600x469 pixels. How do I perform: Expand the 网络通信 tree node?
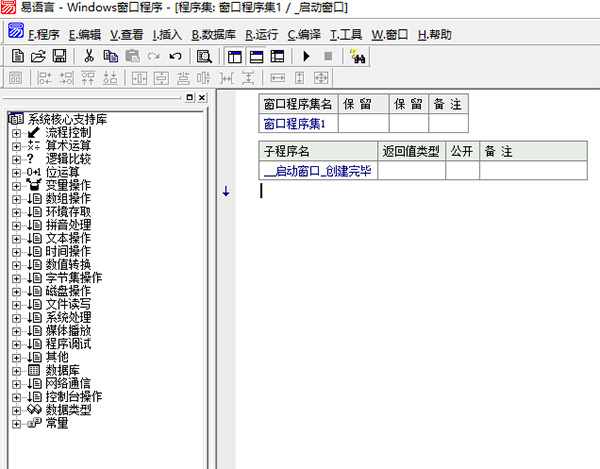point(16,384)
